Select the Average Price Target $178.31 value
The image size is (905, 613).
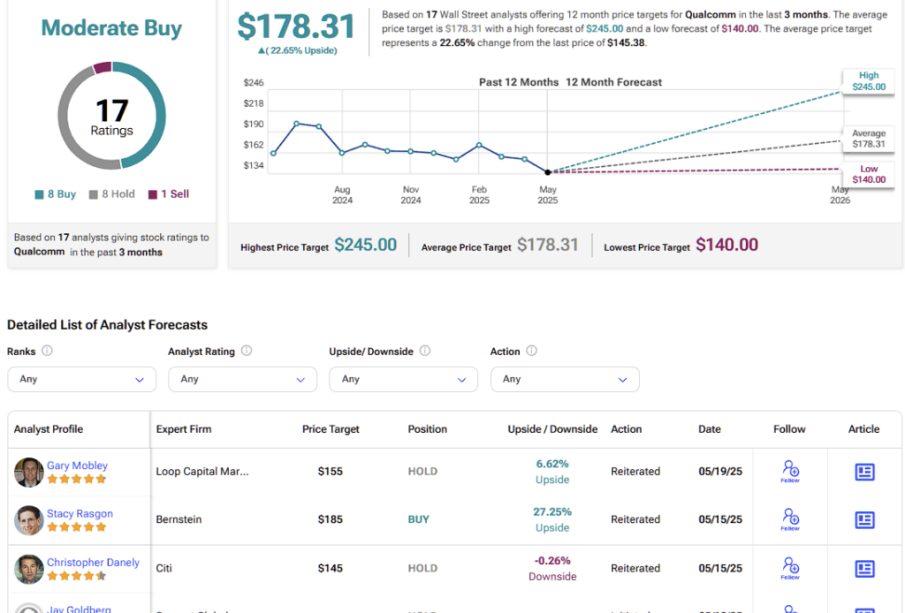pyautogui.click(x=548, y=245)
